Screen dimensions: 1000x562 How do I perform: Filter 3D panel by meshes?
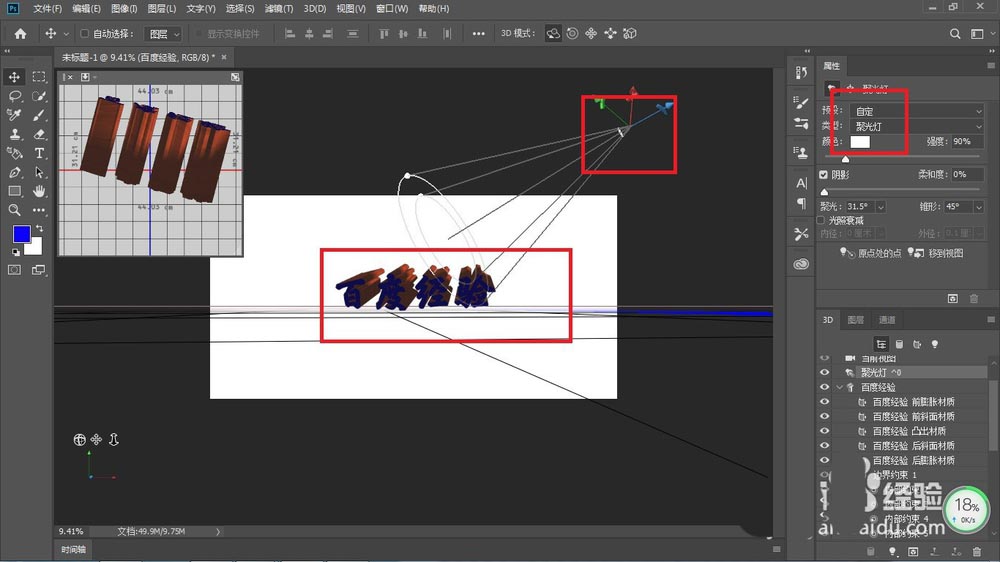pos(899,344)
